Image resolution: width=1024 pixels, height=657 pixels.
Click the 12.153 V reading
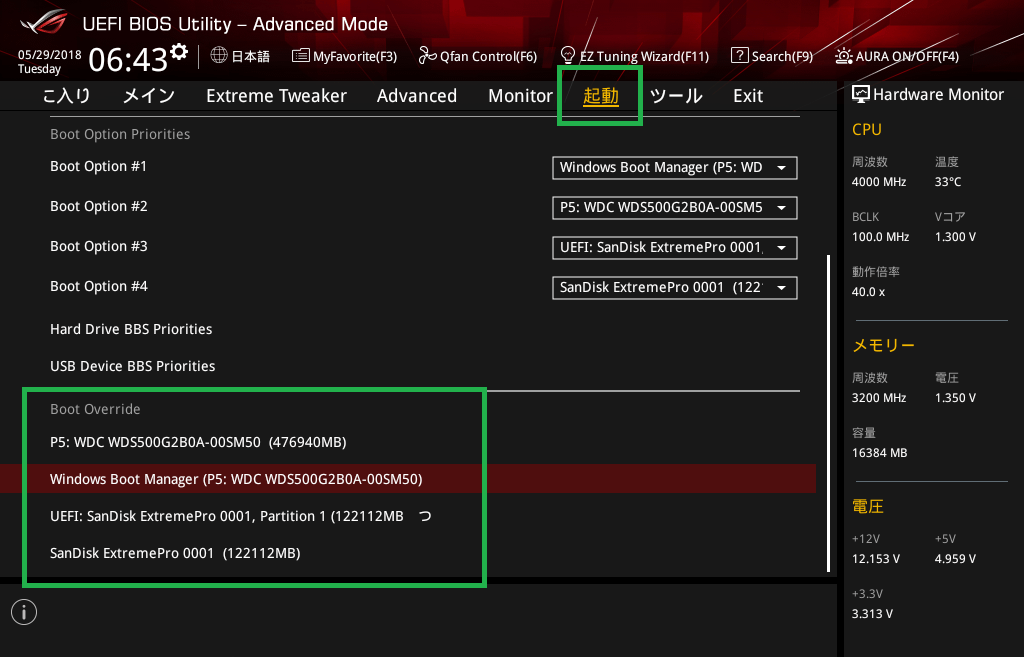coord(875,559)
